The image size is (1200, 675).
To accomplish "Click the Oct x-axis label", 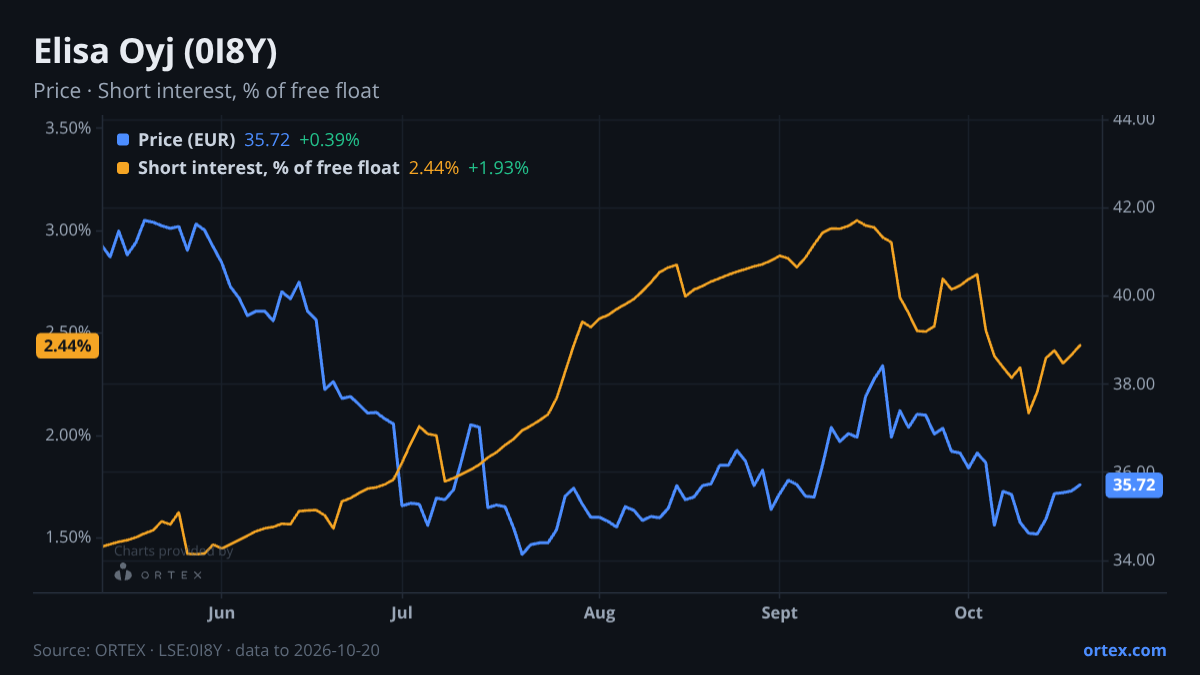I will coord(968,613).
